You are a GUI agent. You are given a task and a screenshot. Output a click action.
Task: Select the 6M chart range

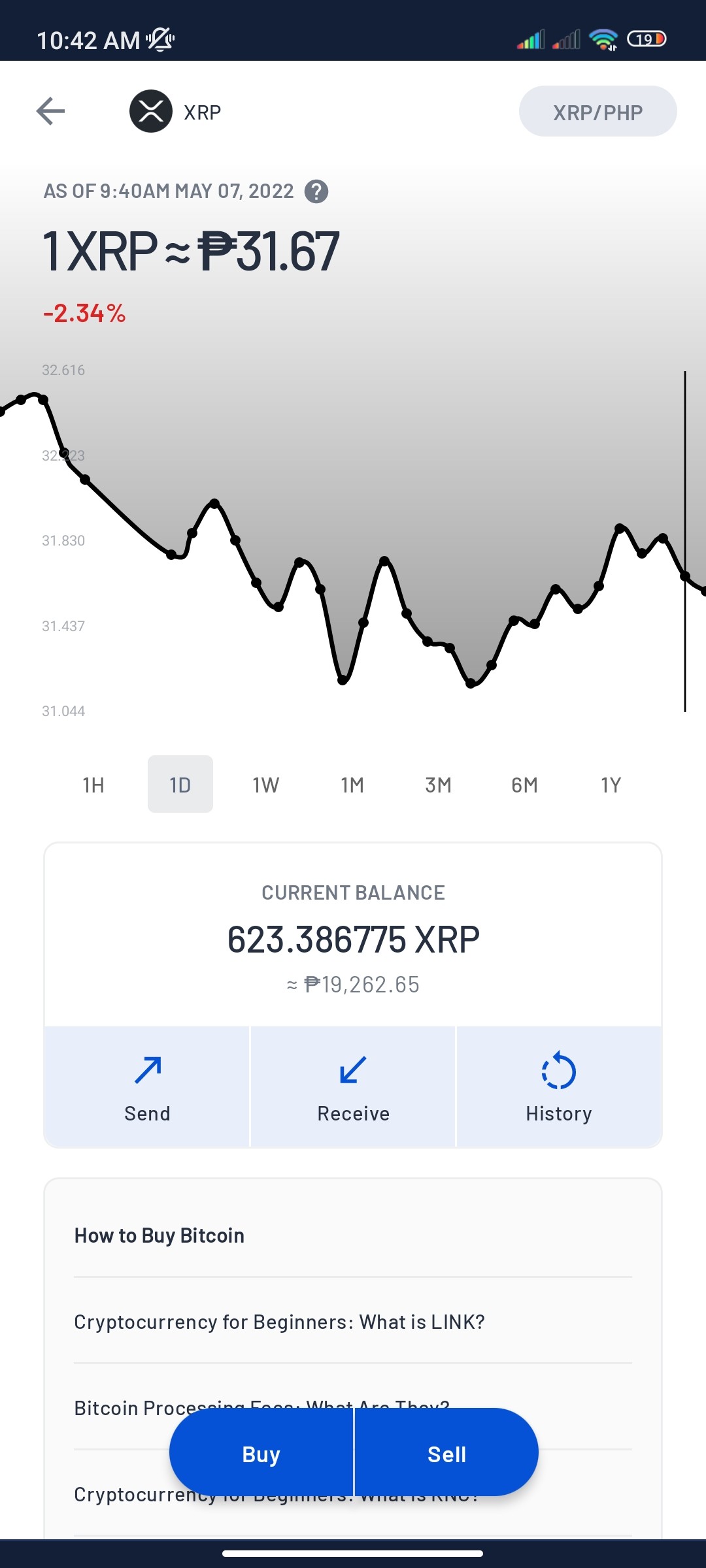pyautogui.click(x=525, y=784)
